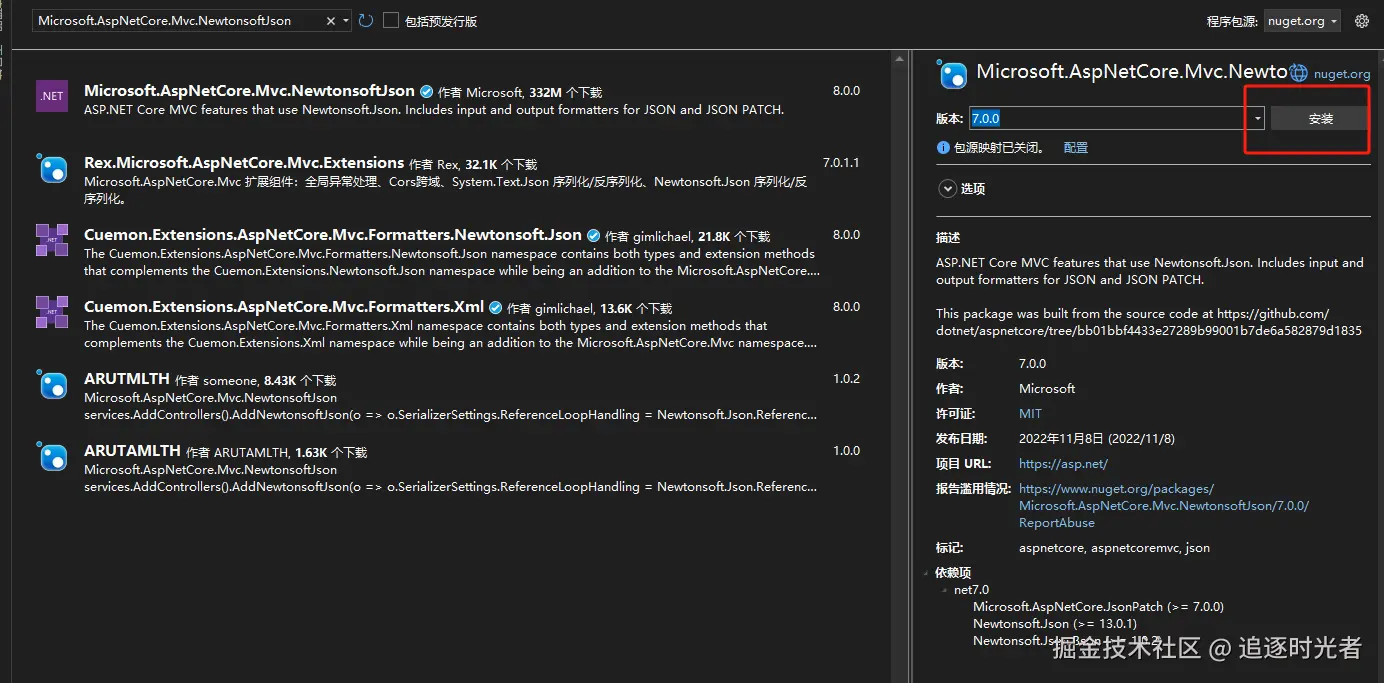Image resolution: width=1384 pixels, height=683 pixels.
Task: Click the verified badge on Cuemon Formatters.Xml
Action: pos(495,307)
